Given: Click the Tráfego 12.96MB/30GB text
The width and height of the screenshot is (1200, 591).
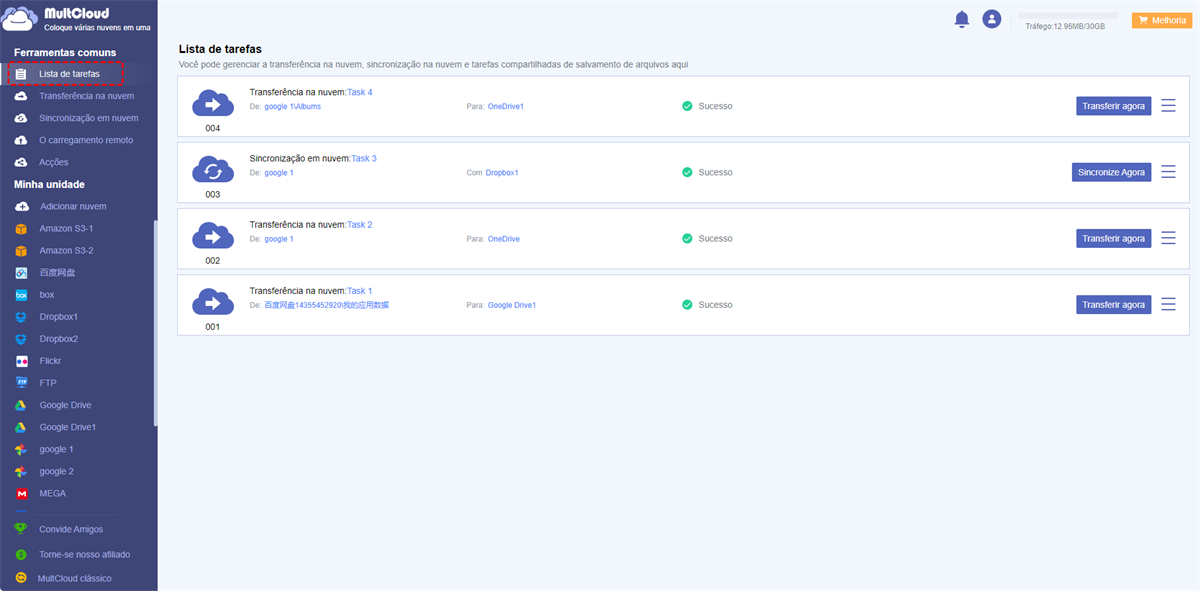Looking at the screenshot, I should [x=1065, y=26].
